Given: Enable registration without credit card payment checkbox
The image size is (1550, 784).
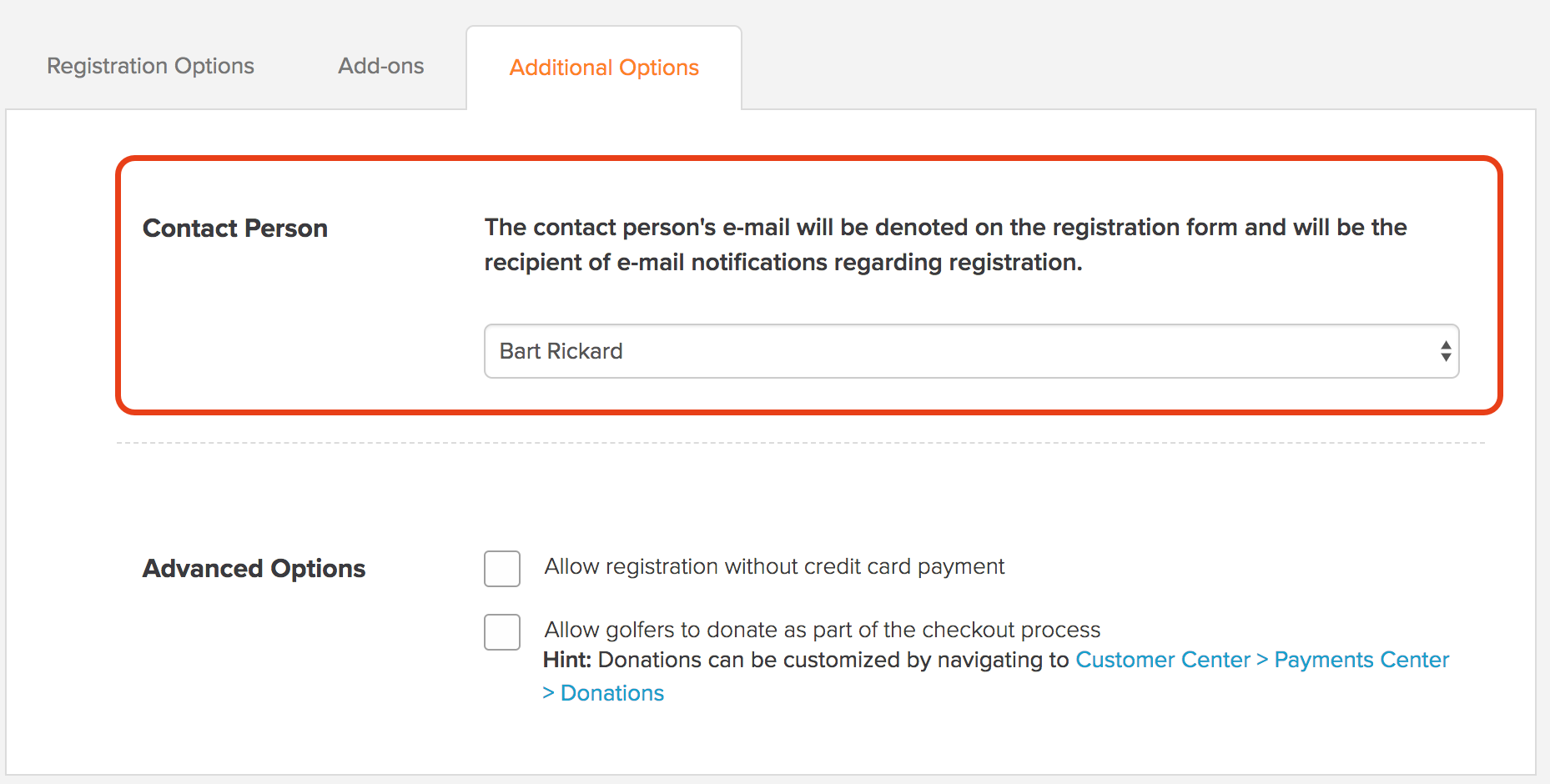Looking at the screenshot, I should click(x=502, y=569).
